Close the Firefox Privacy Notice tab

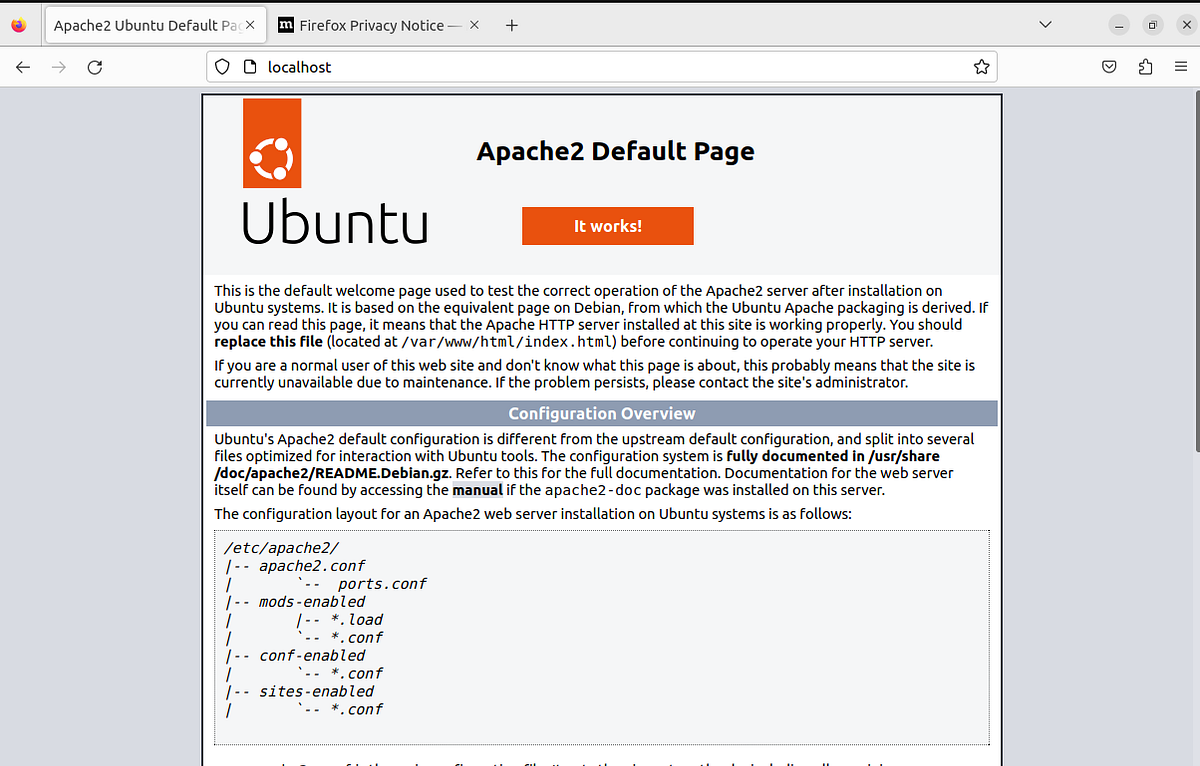[473, 25]
